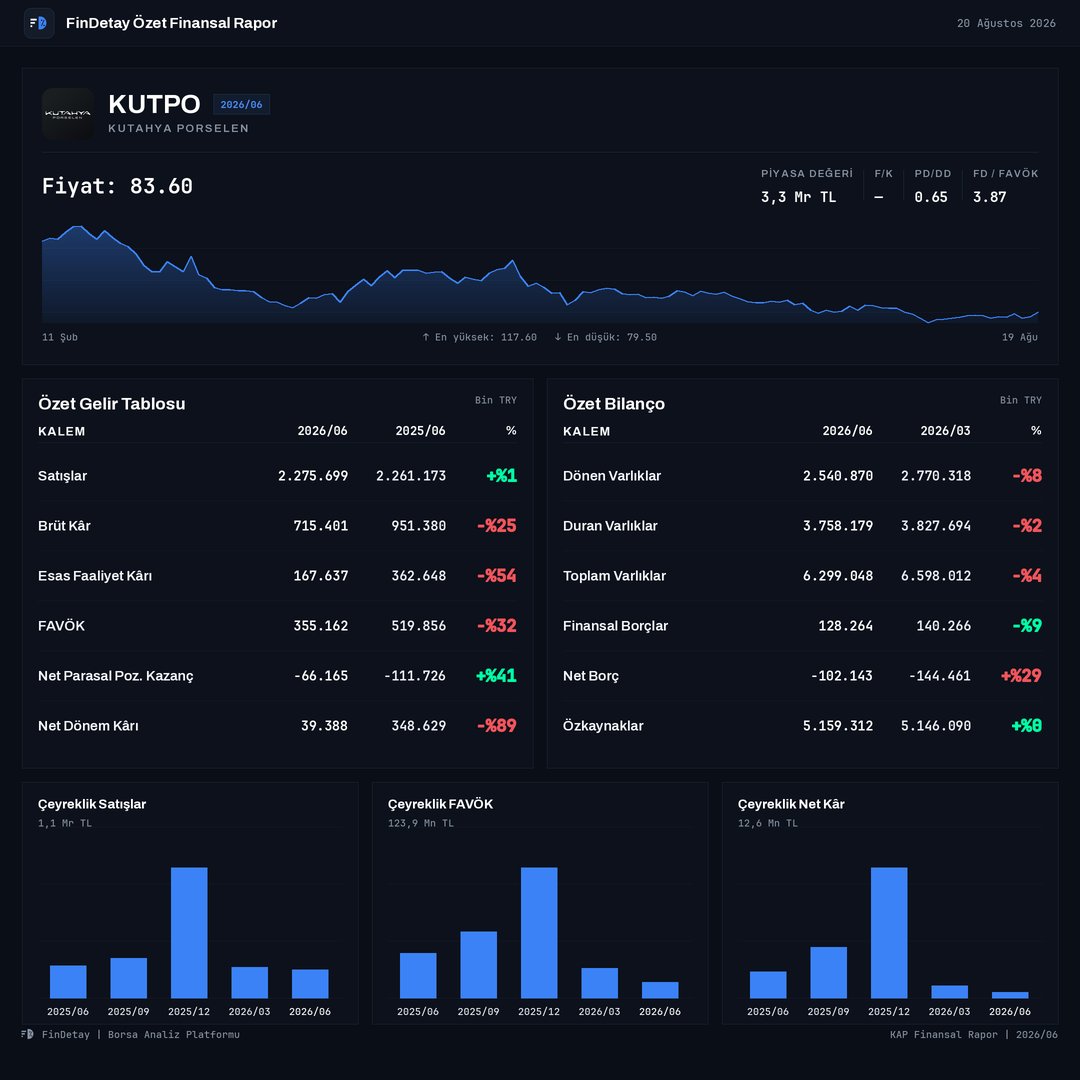The width and height of the screenshot is (1080, 1080).
Task: Click the '11 Şub' chart start date
Action: click(60, 337)
